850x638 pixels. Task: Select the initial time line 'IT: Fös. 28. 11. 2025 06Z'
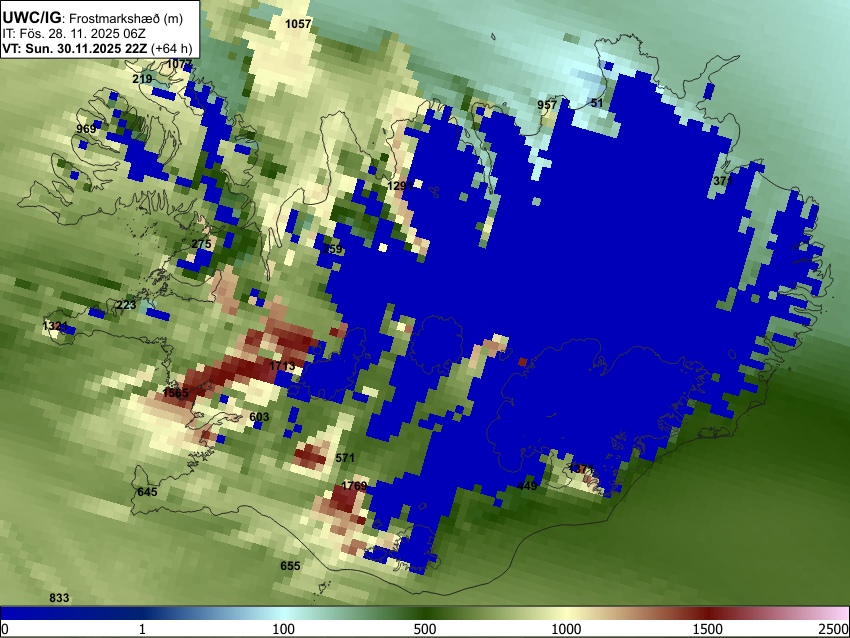tap(74, 34)
